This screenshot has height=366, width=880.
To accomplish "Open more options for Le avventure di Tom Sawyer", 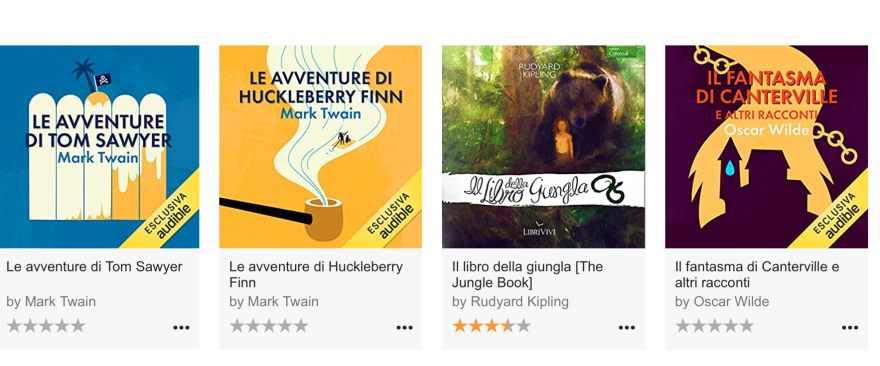I will coord(181,328).
